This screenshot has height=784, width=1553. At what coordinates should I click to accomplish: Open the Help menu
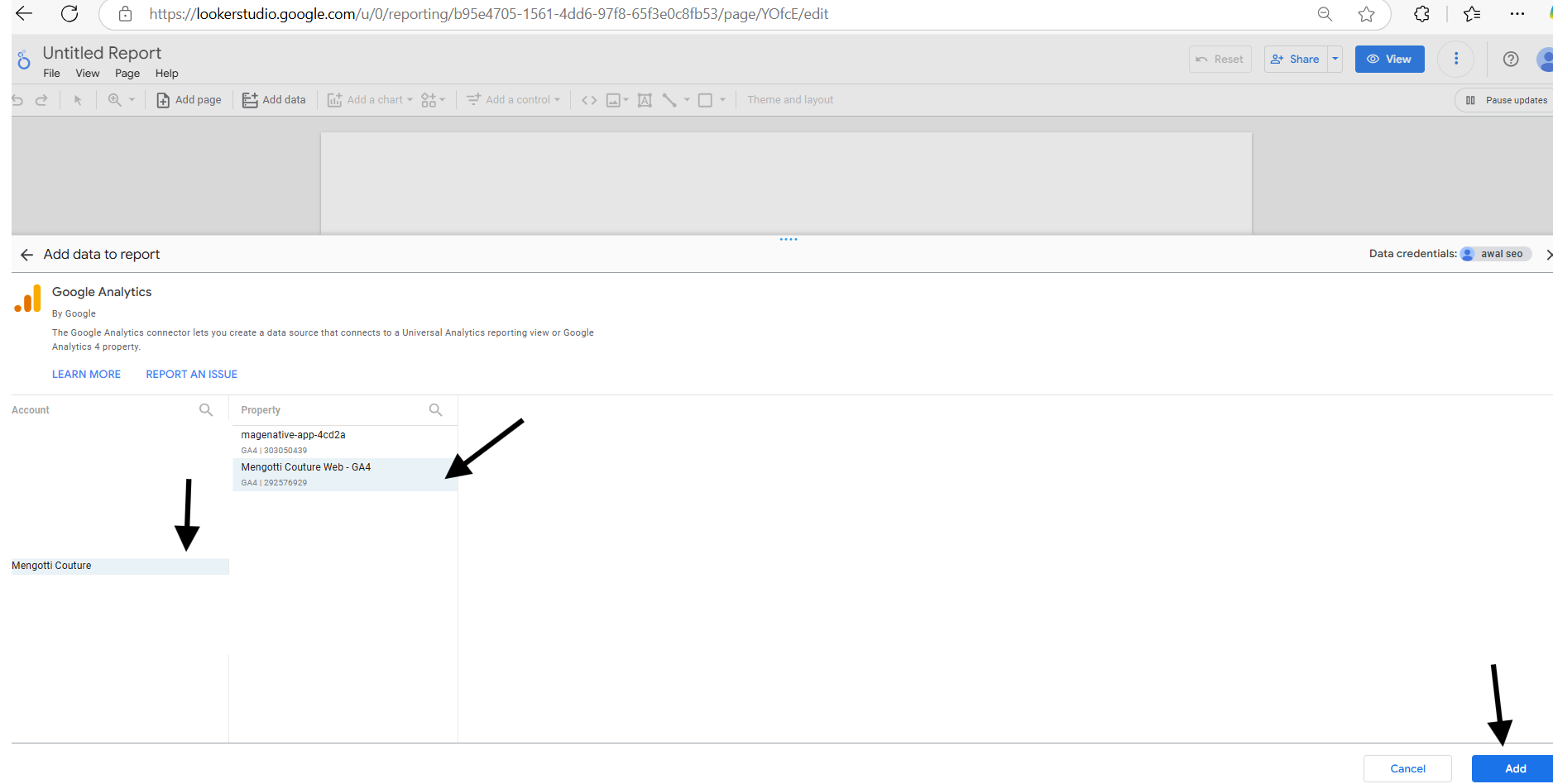pyautogui.click(x=166, y=74)
